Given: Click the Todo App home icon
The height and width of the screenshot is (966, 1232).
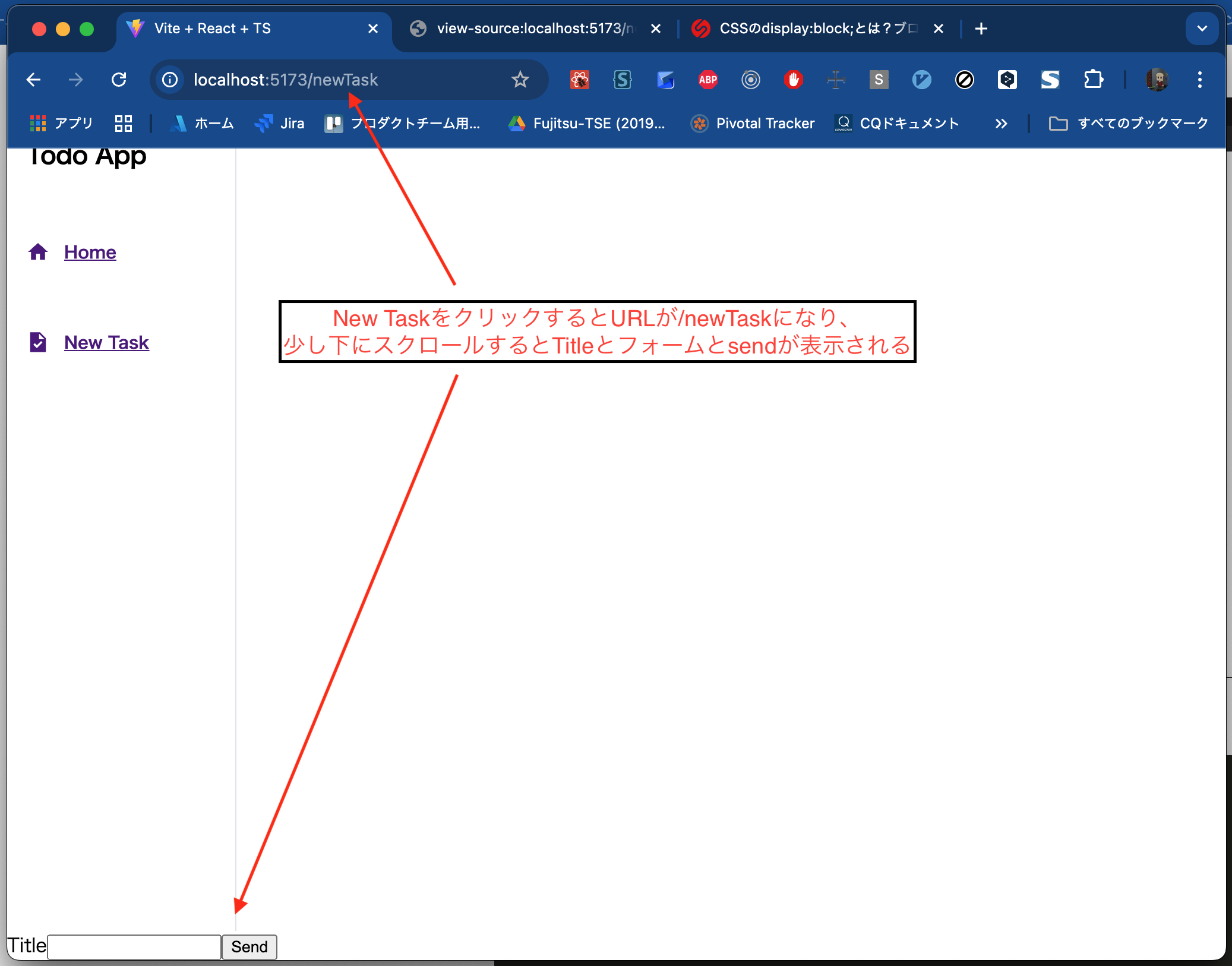Looking at the screenshot, I should (38, 251).
